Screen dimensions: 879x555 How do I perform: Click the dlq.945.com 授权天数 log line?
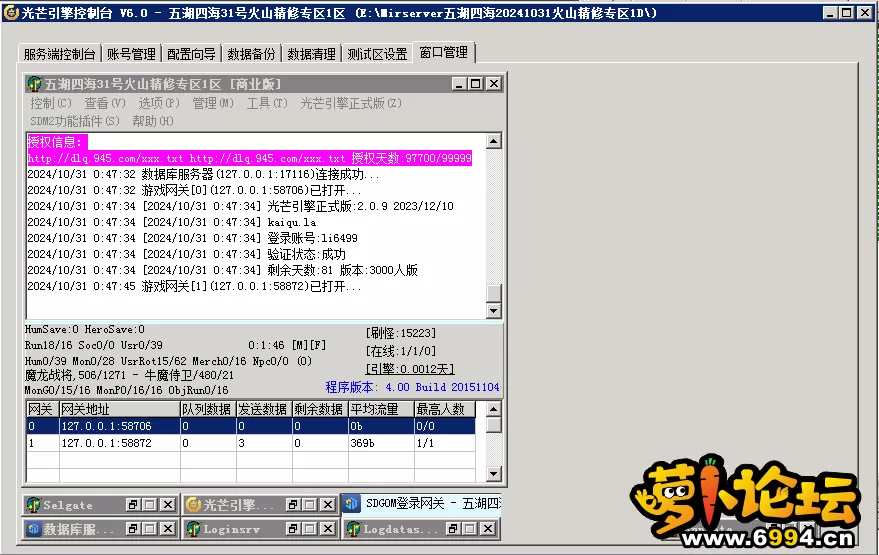tap(249, 158)
